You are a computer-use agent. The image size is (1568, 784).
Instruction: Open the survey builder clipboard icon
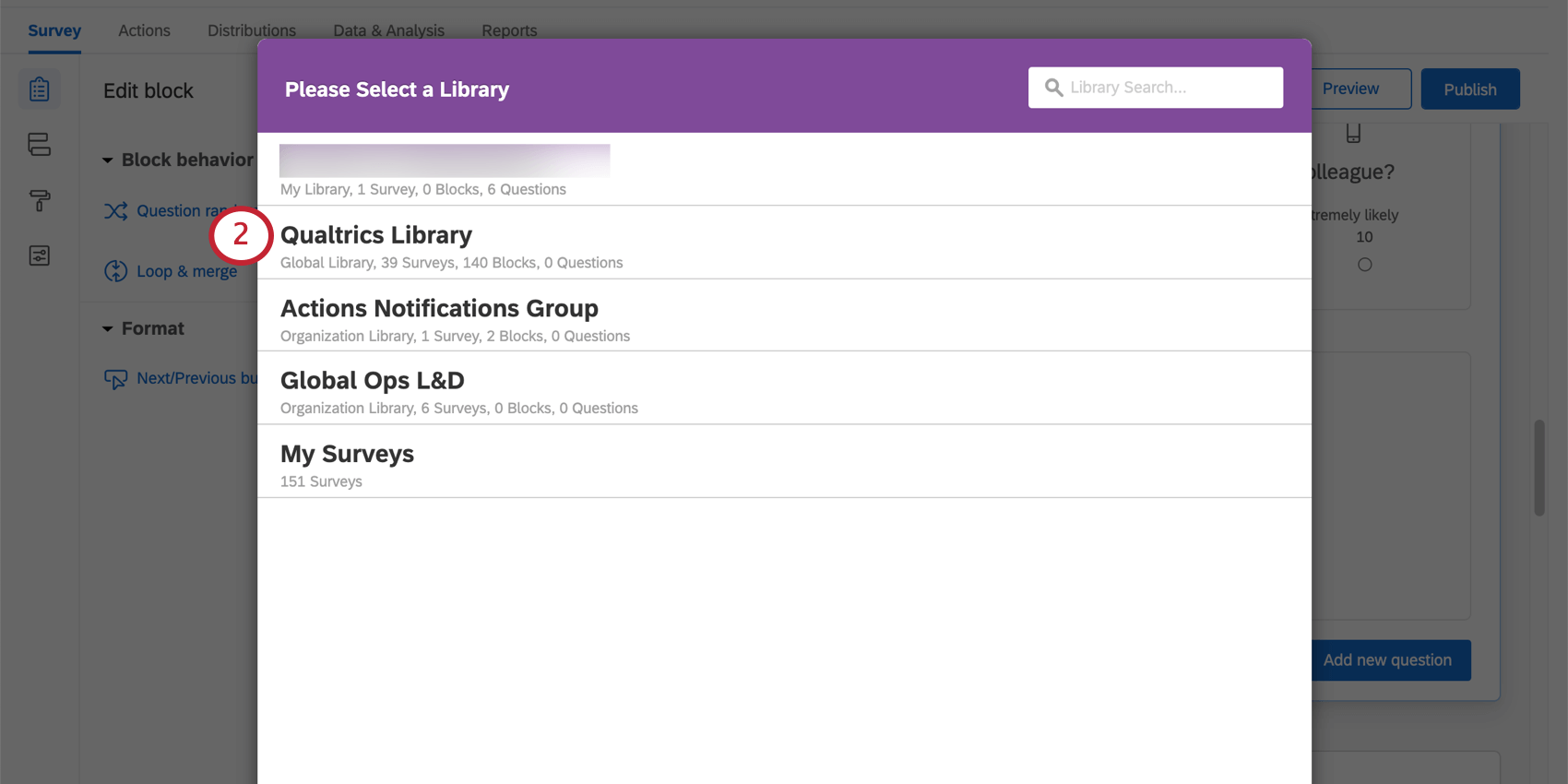39,89
